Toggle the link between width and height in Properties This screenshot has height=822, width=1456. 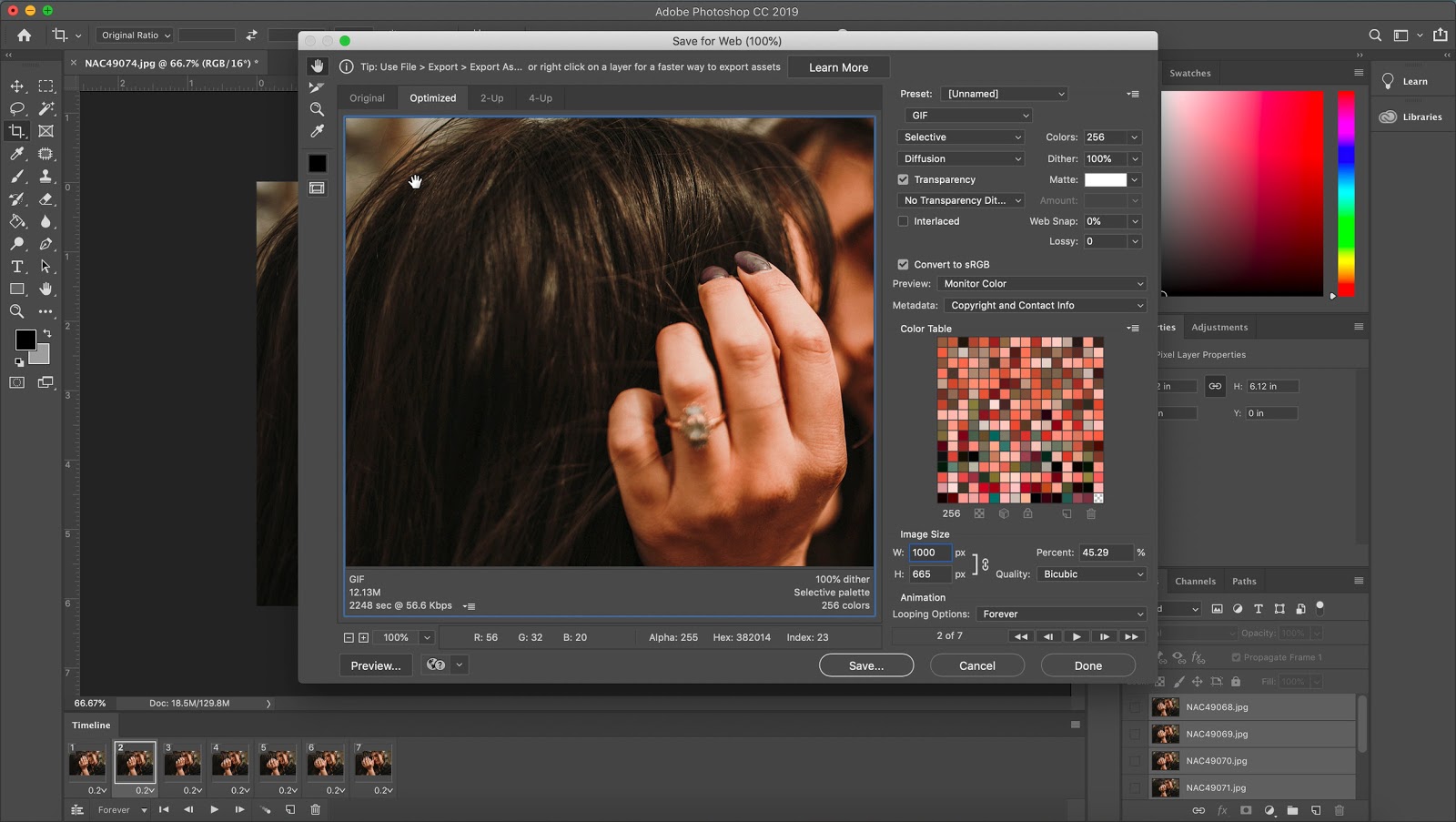point(1215,386)
